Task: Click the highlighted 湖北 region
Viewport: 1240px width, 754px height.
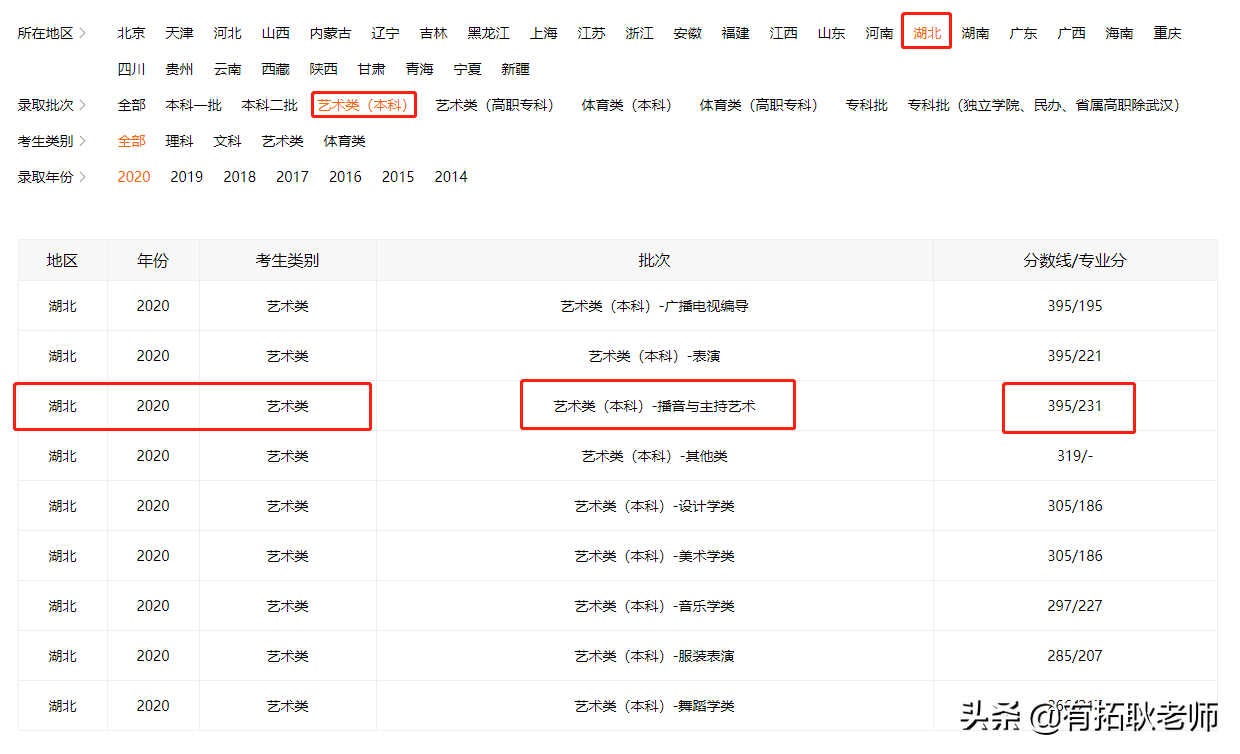Action: point(926,32)
